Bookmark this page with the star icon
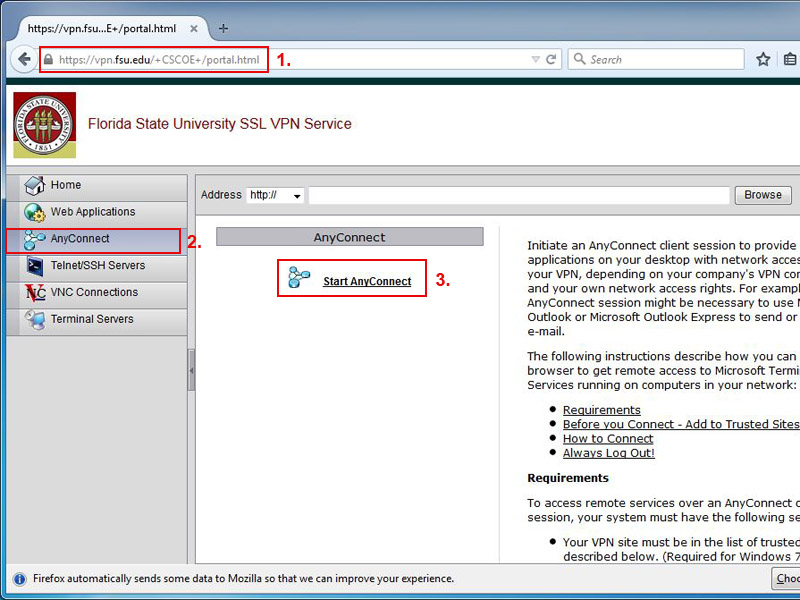This screenshot has width=800, height=600. click(x=763, y=60)
